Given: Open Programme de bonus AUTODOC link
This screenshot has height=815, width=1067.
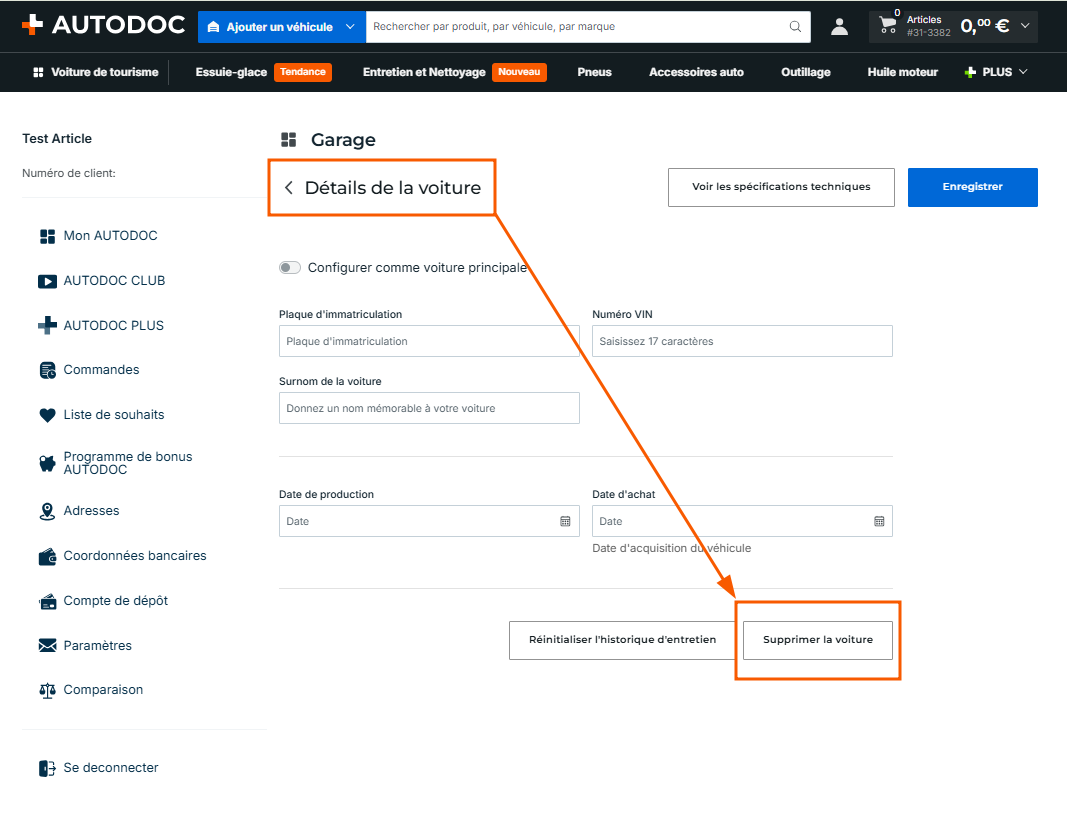Looking at the screenshot, I should pyautogui.click(x=128, y=463).
